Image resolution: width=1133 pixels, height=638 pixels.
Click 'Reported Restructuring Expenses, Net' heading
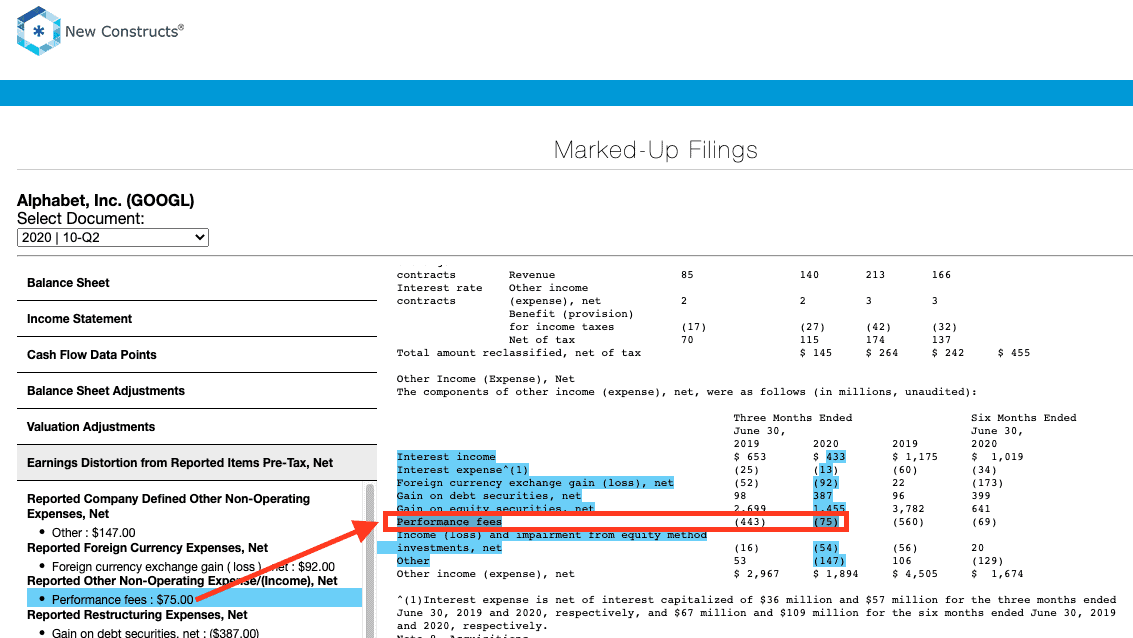click(137, 615)
